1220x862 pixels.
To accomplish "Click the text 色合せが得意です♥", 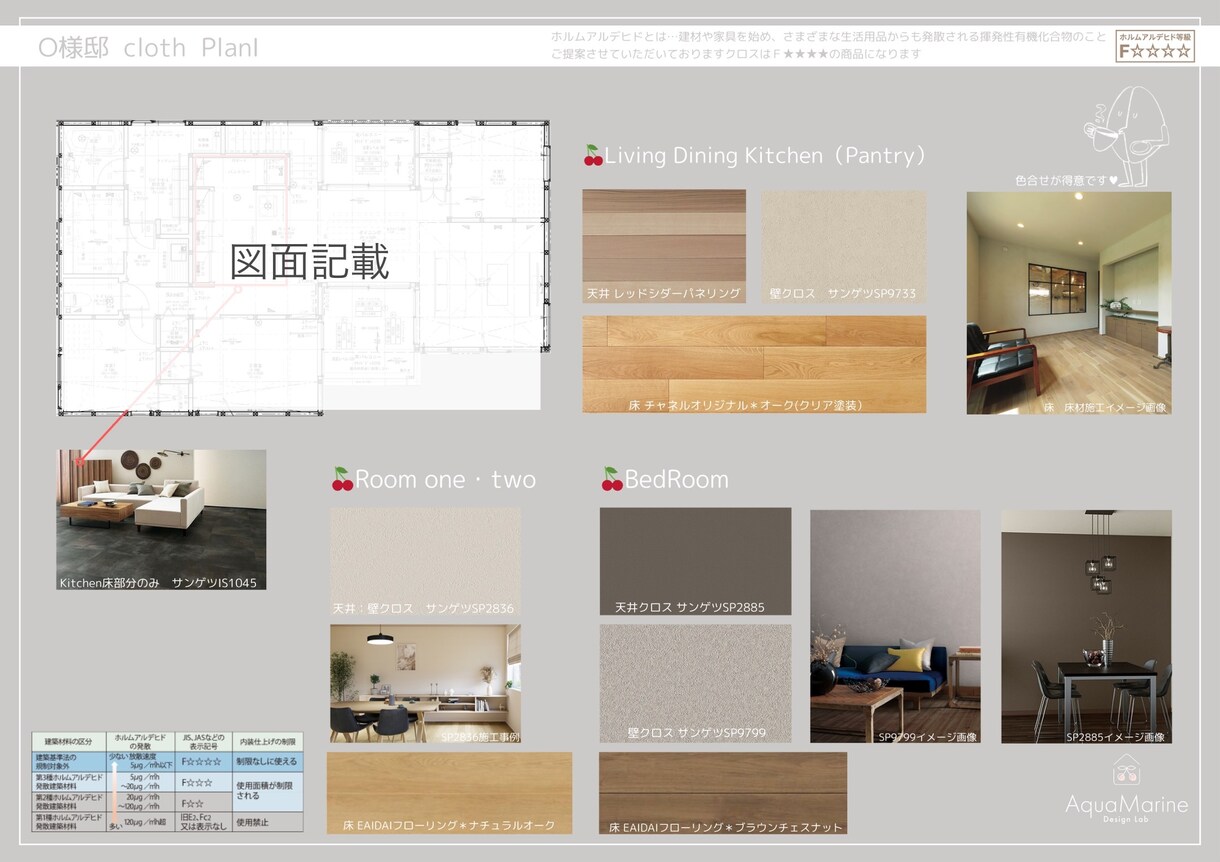I will click(x=1067, y=181).
